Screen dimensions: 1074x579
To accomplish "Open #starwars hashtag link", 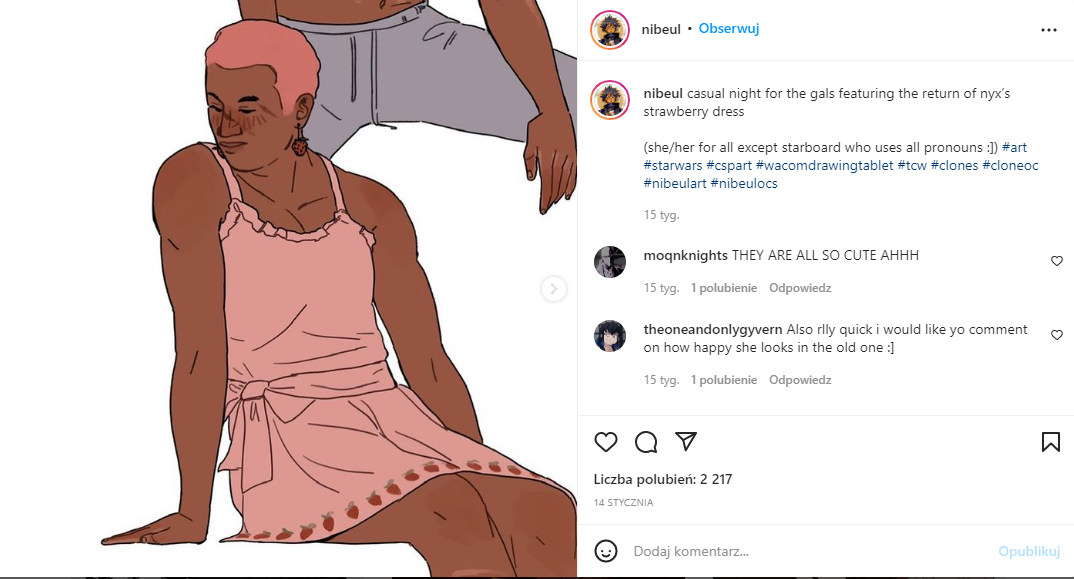I will [x=673, y=165].
